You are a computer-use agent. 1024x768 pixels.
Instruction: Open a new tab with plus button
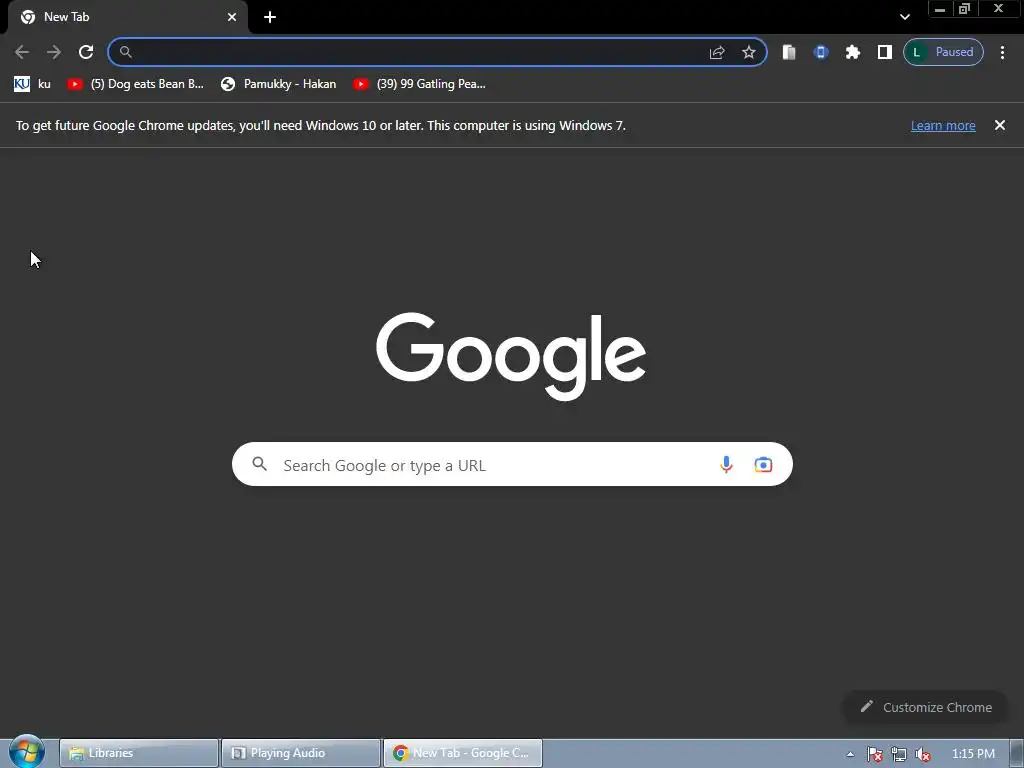tap(270, 17)
